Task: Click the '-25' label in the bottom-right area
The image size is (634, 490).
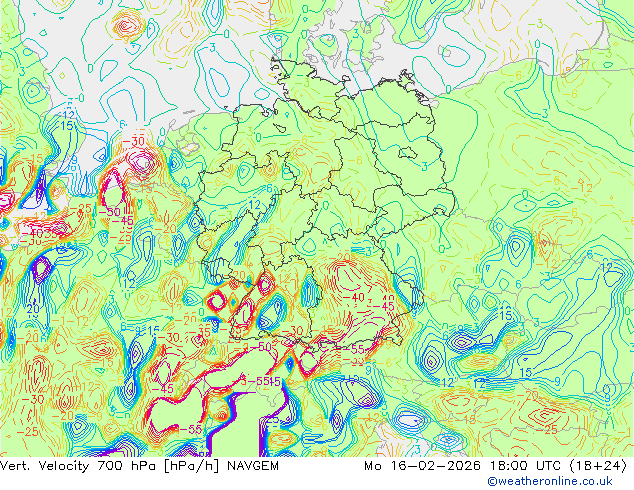Action: 547,429
